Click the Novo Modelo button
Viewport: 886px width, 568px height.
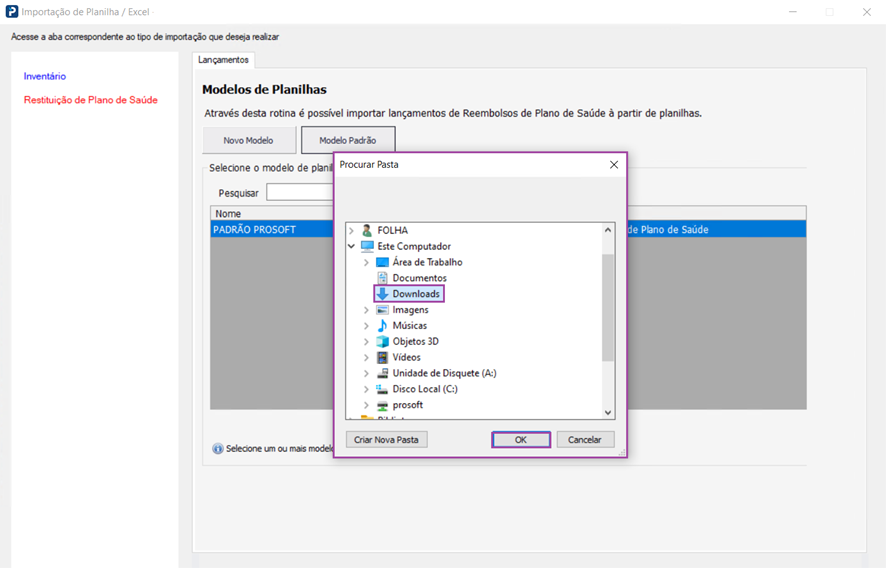[249, 140]
